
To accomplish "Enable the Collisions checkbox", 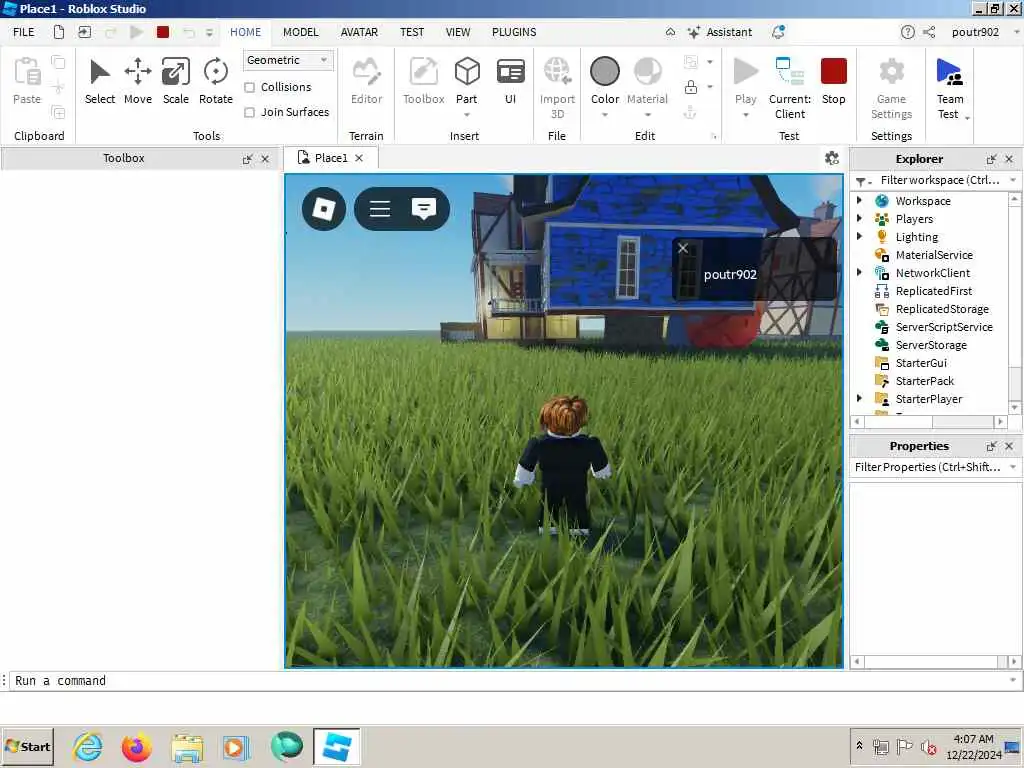I will pos(249,88).
